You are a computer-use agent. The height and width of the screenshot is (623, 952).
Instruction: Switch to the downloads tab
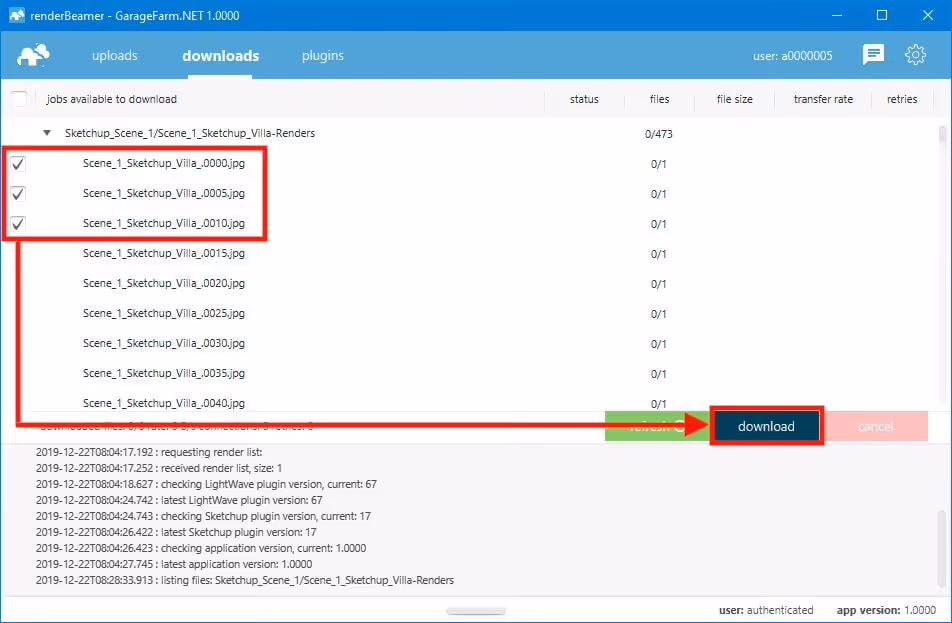click(220, 55)
